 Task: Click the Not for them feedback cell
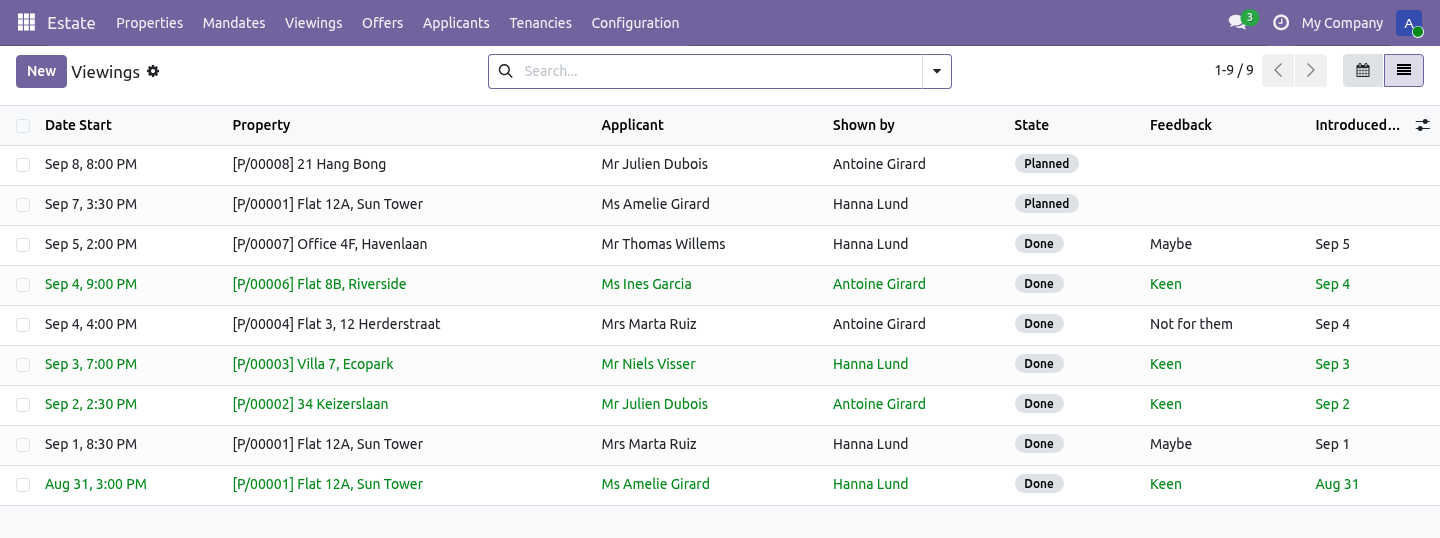point(1191,324)
